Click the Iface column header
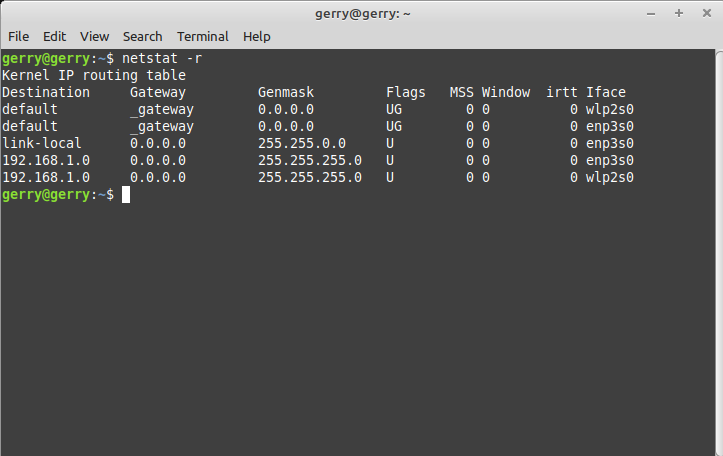 [x=606, y=93]
